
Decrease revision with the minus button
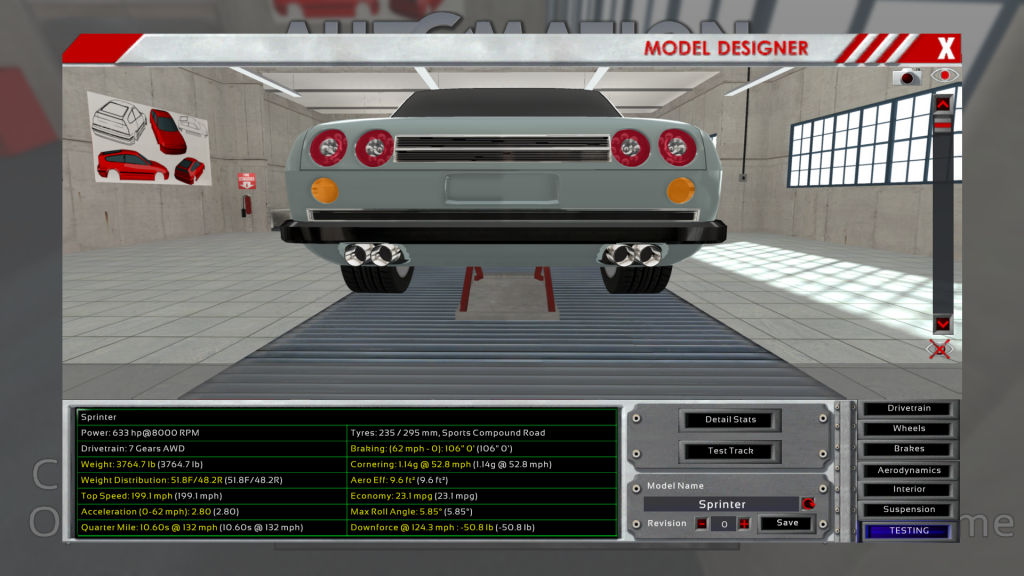[x=702, y=523]
